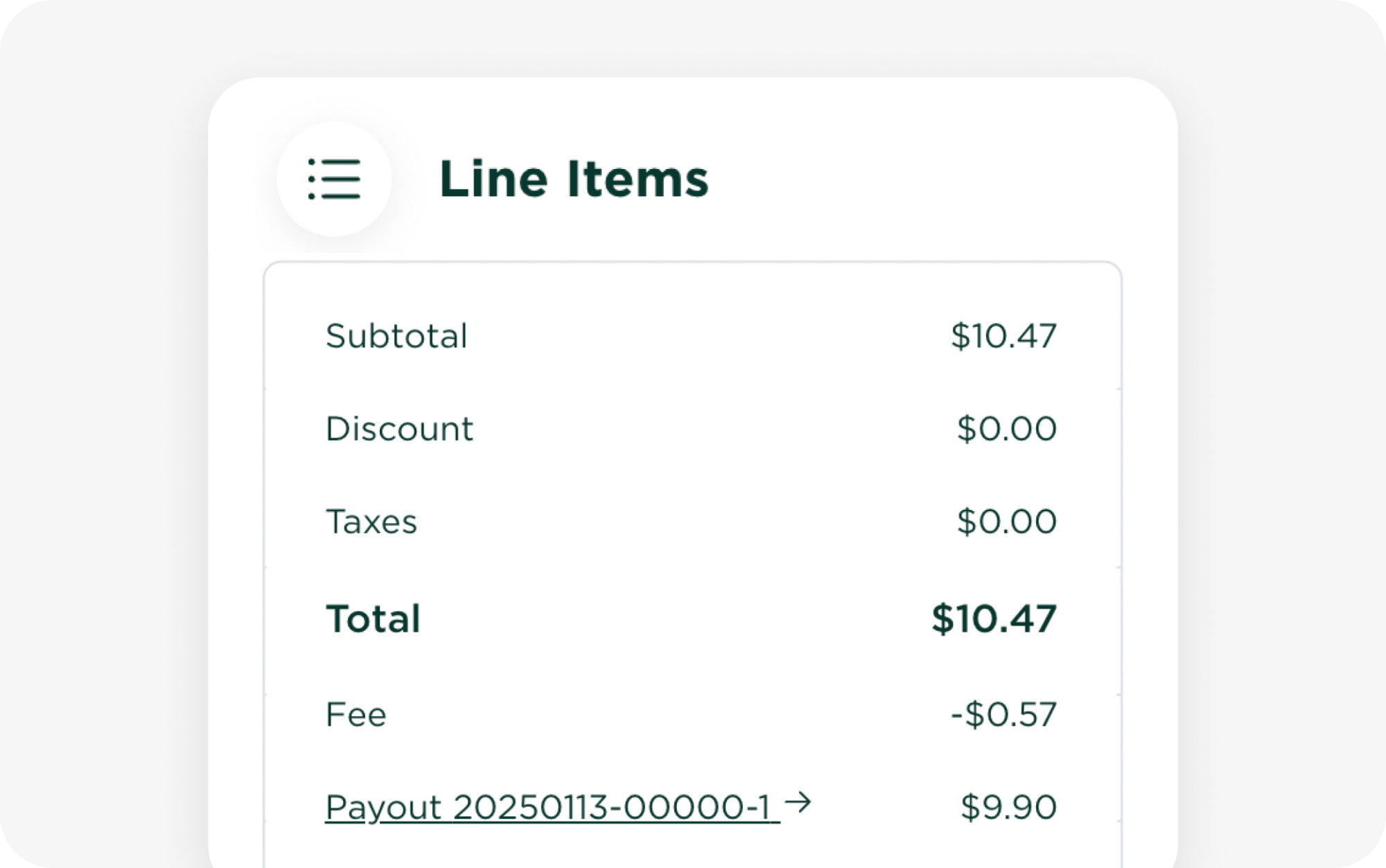Viewport: 1386px width, 868px height.
Task: Click the Taxes label
Action: point(371,522)
